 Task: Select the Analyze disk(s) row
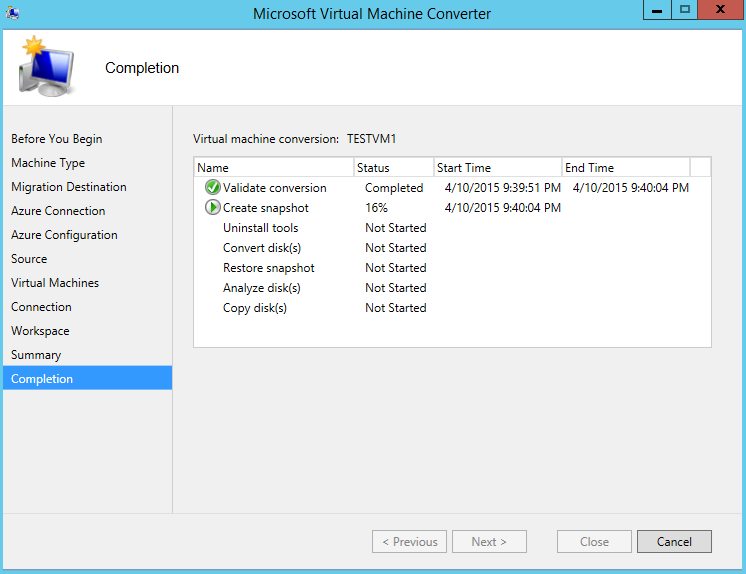click(452, 287)
